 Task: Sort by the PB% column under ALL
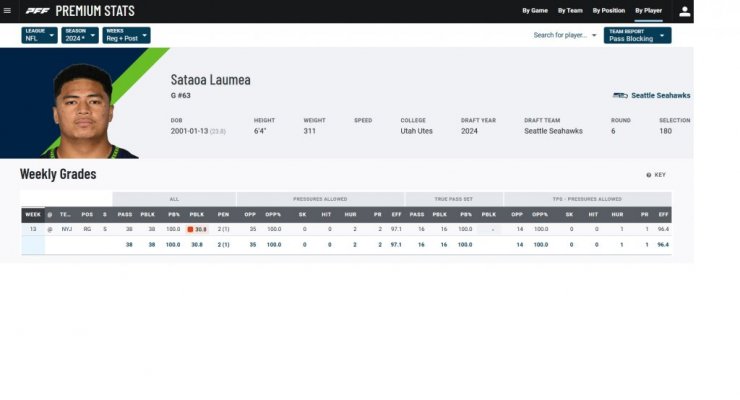174,215
